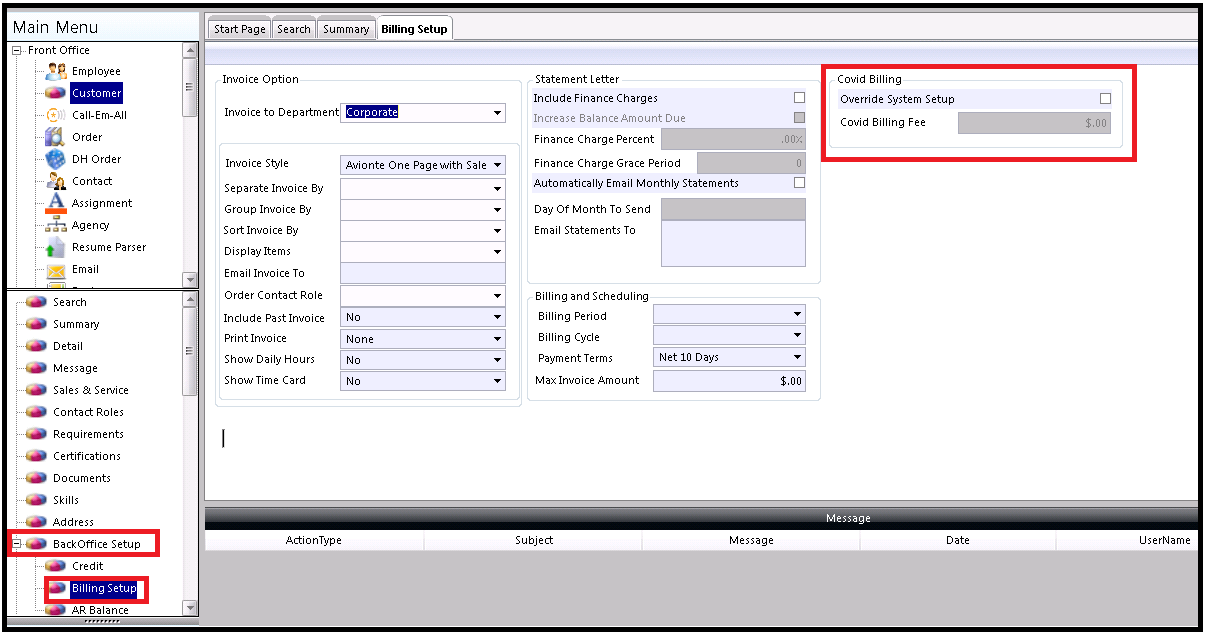Open the Billing Period dropdown
The height and width of the screenshot is (637, 1209).
coord(797,316)
